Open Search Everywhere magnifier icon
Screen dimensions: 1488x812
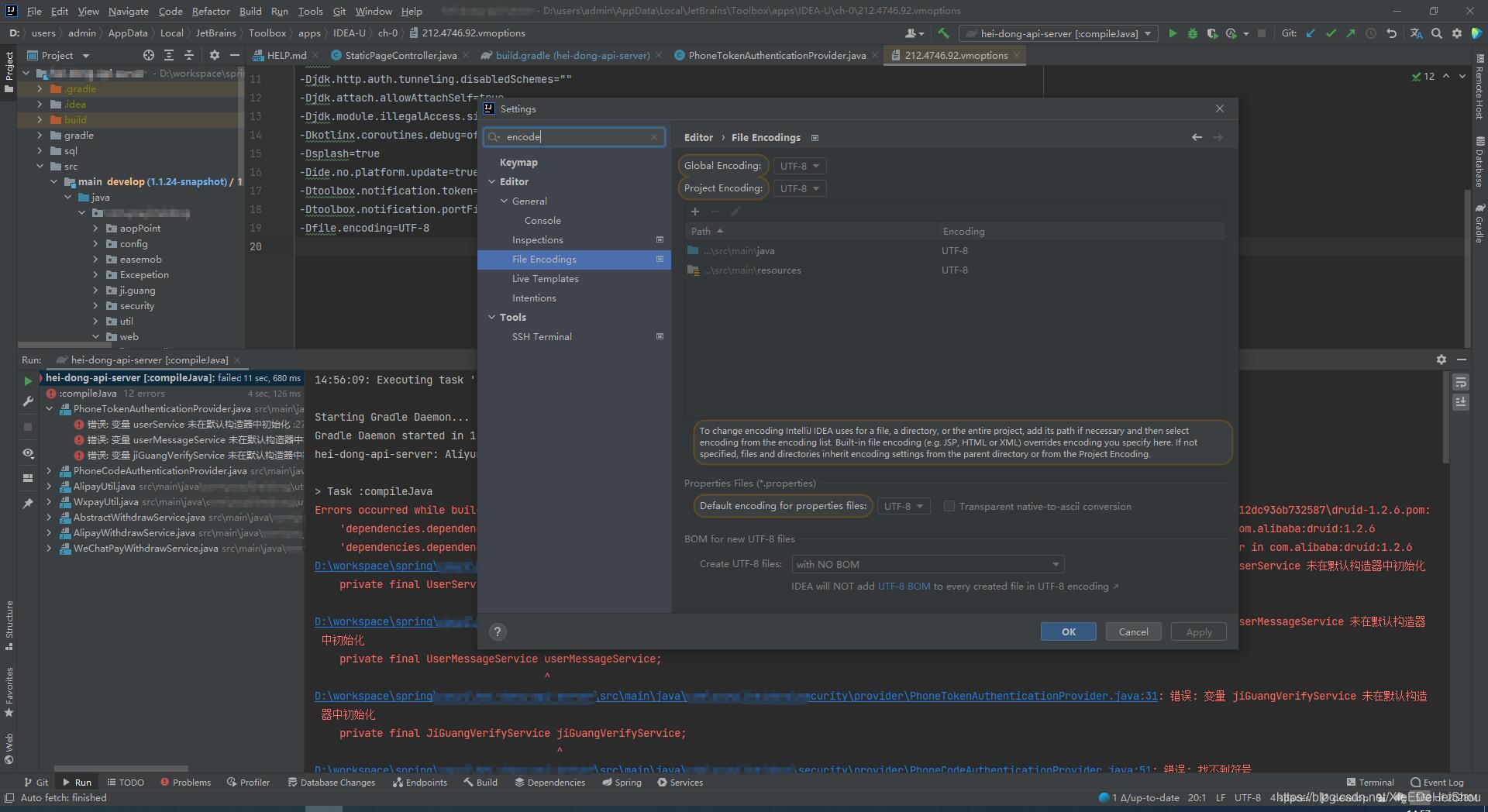click(x=1437, y=33)
